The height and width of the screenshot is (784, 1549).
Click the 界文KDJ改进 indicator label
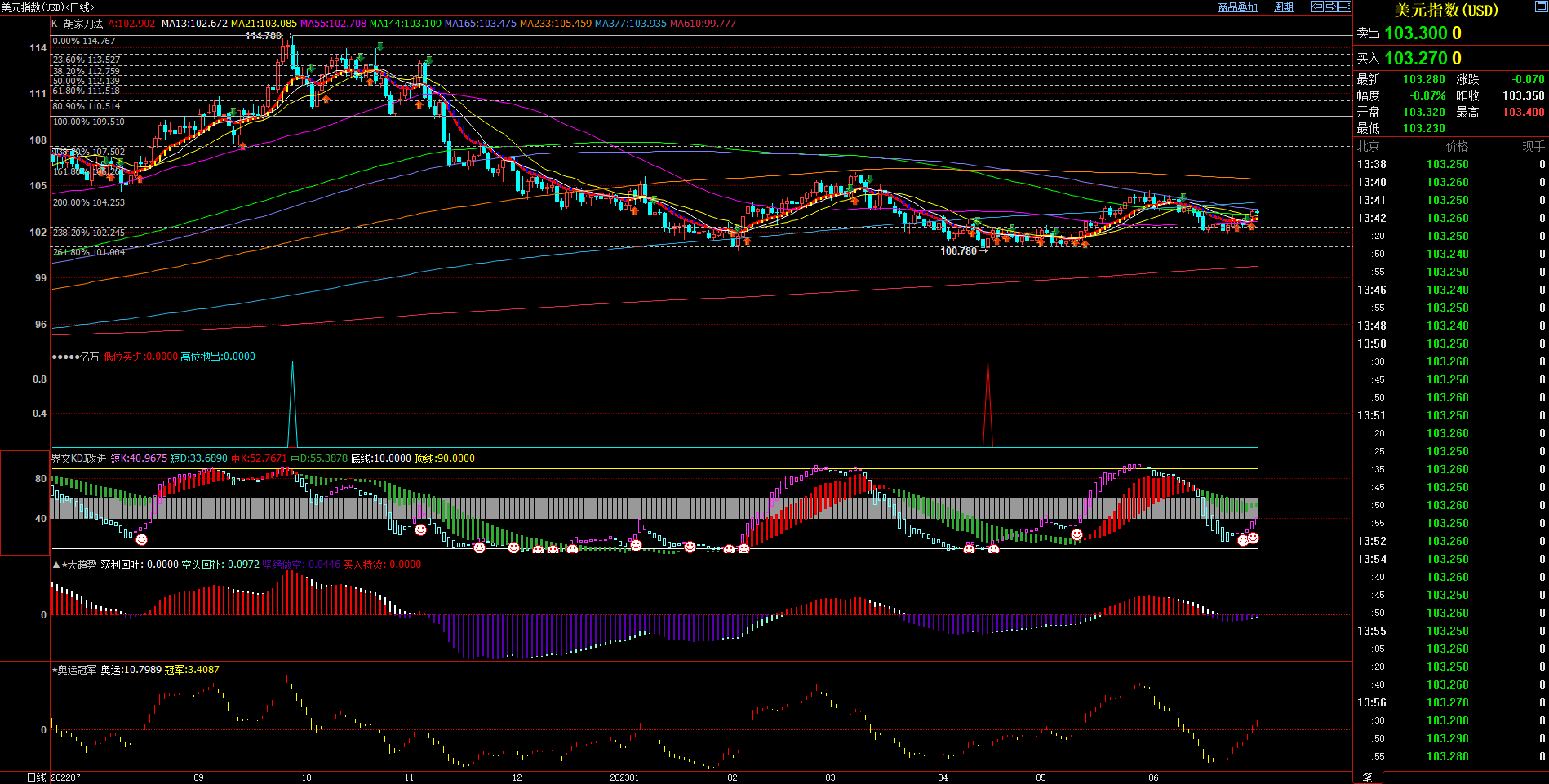(78, 458)
